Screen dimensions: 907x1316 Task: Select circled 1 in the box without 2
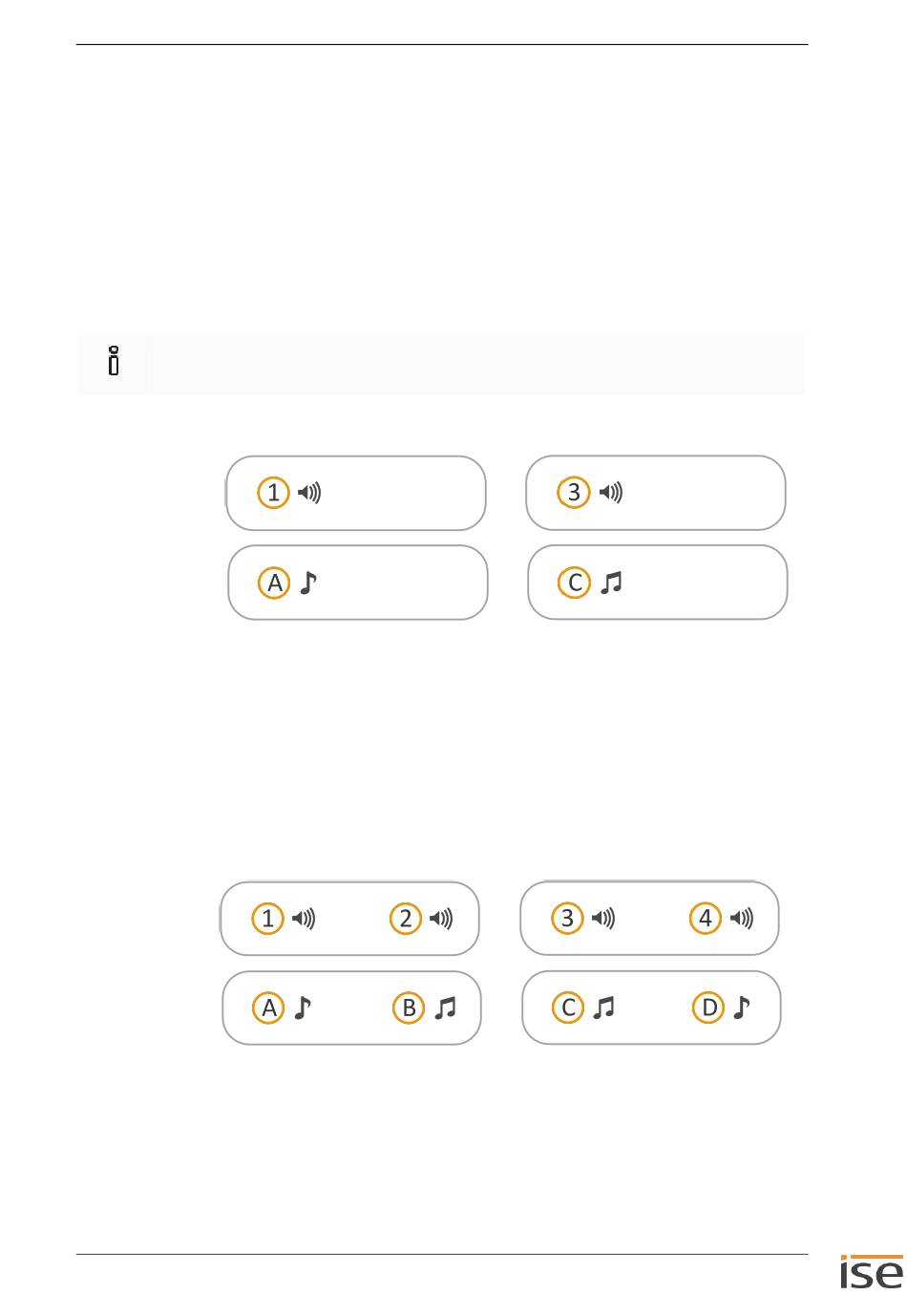273,493
